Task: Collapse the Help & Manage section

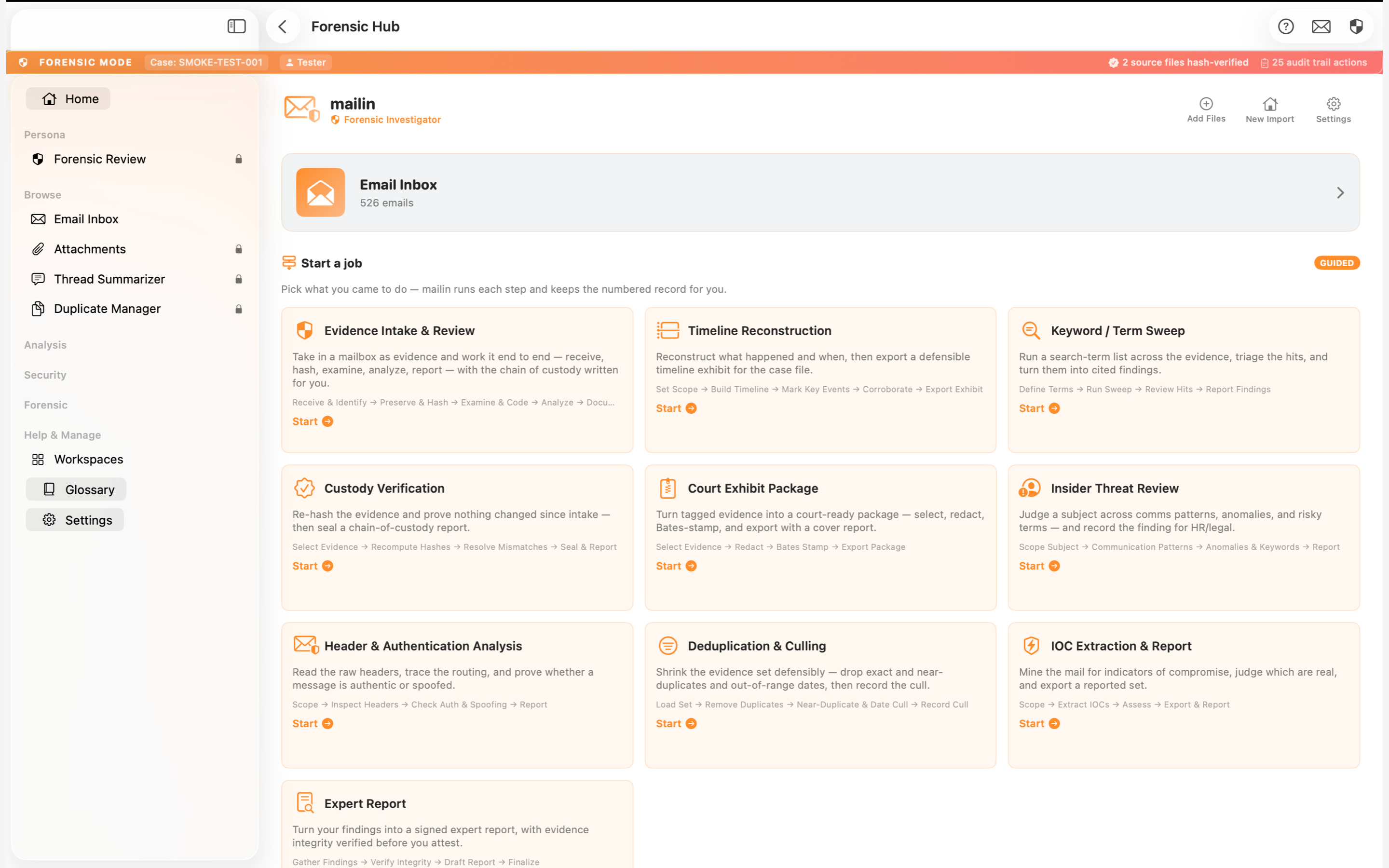Action: 63,435
